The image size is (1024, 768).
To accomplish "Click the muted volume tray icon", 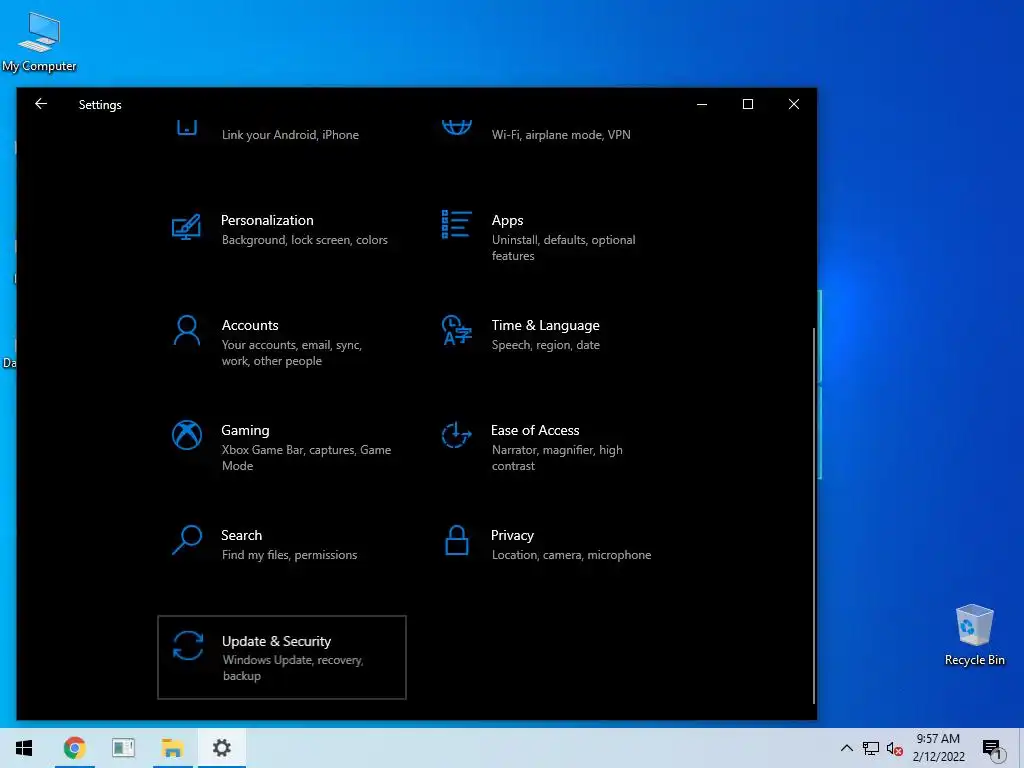I will (x=895, y=748).
